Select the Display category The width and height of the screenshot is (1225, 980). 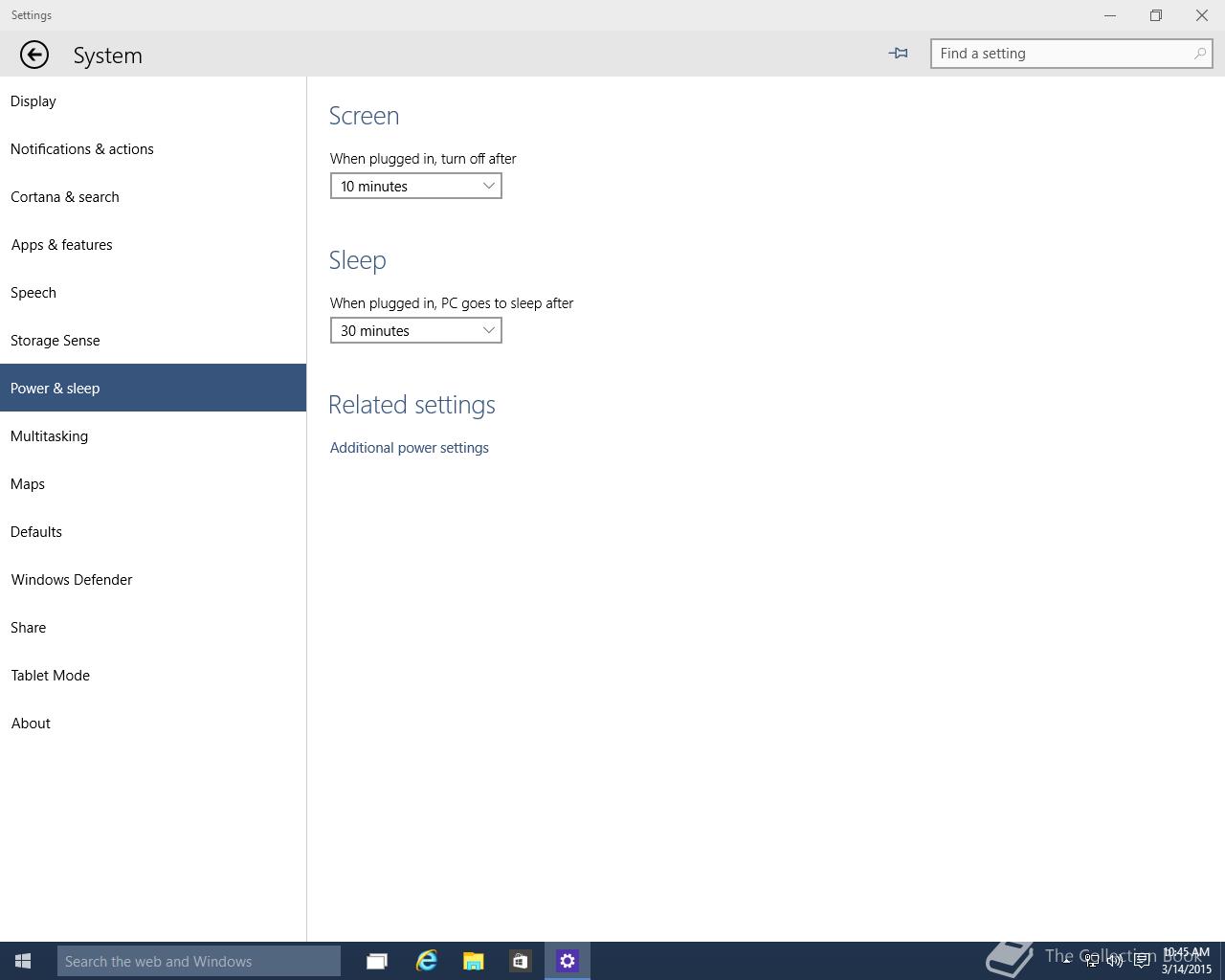[x=153, y=100]
